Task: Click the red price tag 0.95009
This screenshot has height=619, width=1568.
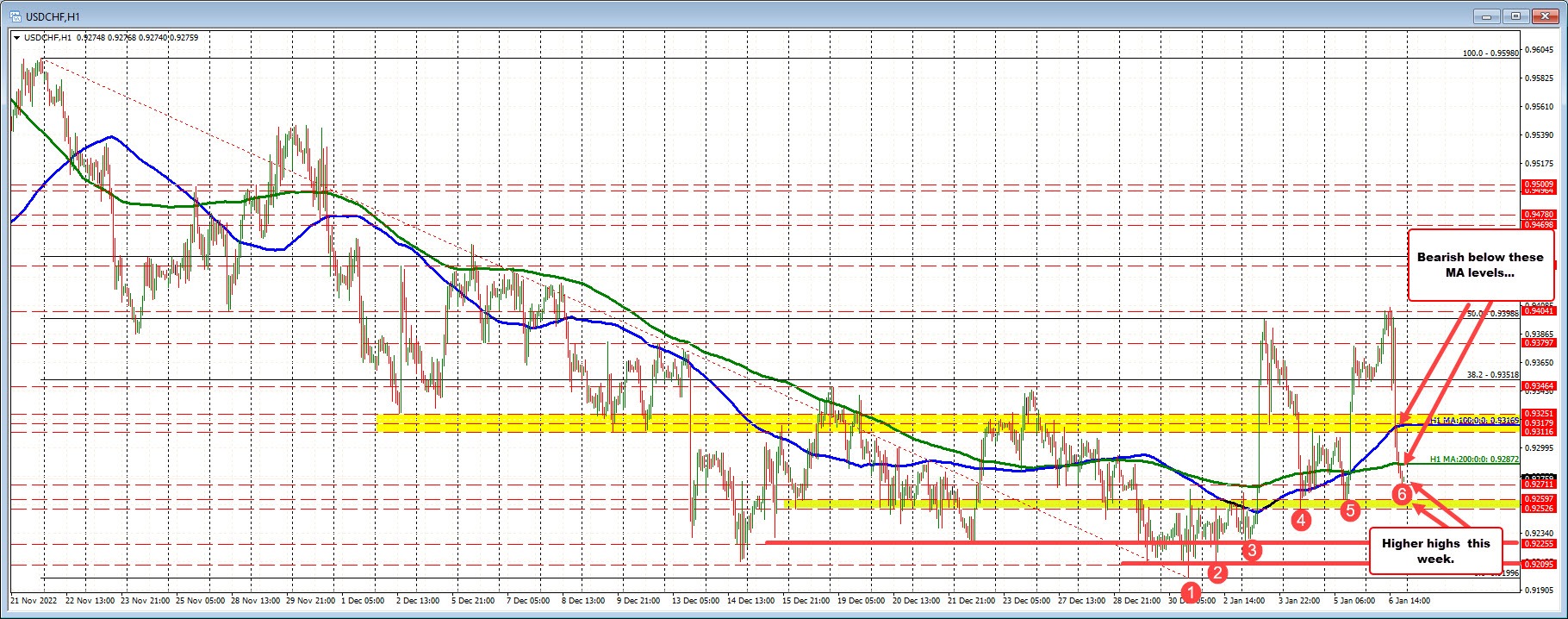Action: (1539, 184)
